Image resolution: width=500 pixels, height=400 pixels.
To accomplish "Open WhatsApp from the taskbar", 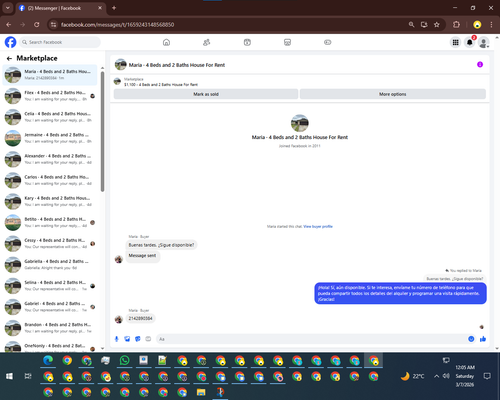I will click(x=124, y=360).
